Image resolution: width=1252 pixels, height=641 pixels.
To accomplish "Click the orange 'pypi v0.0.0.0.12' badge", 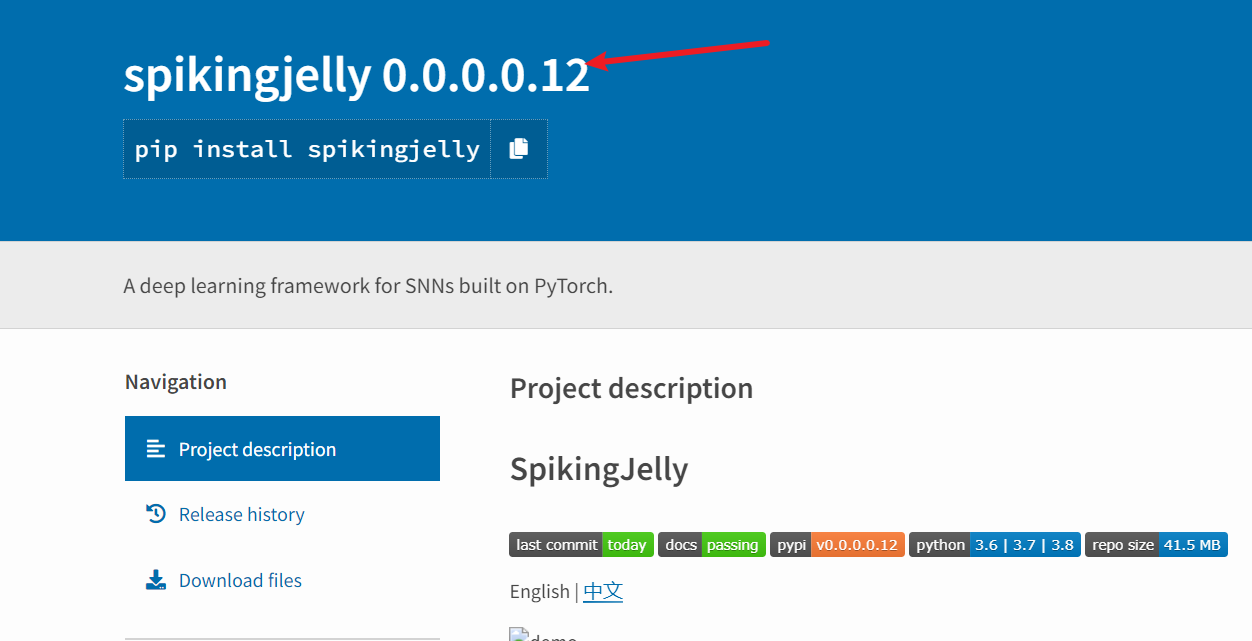I will click(x=837, y=544).
